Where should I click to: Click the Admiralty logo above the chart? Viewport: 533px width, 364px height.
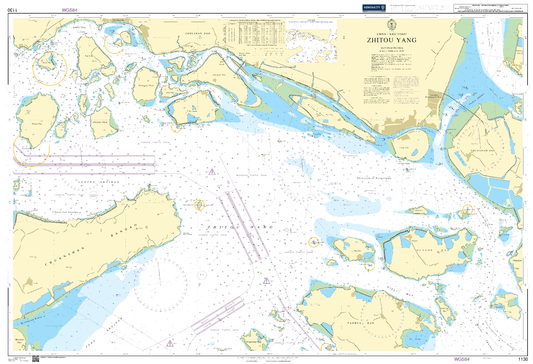pos(374,7)
